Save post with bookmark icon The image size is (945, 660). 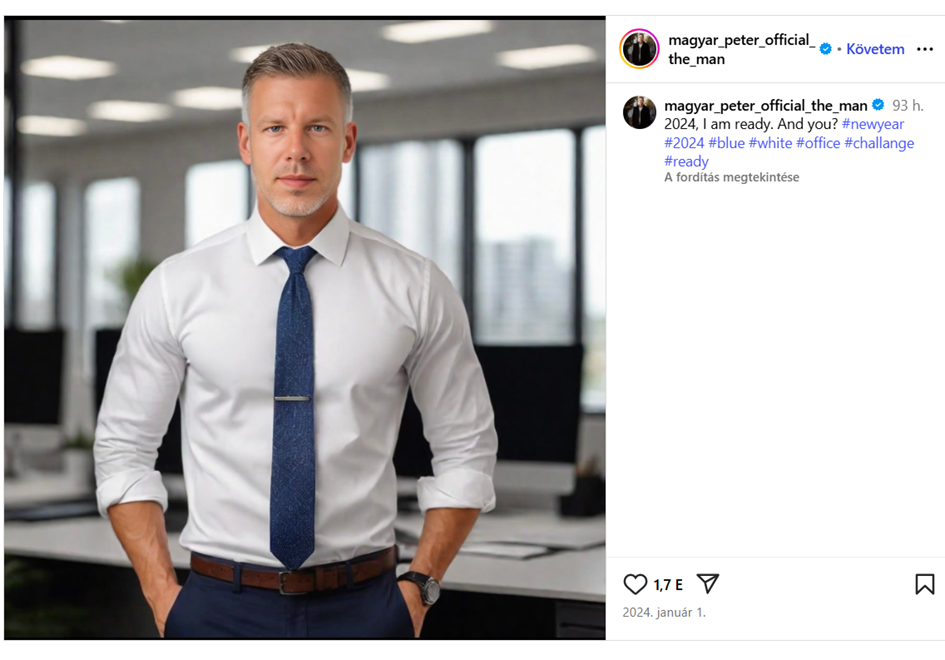tap(925, 584)
